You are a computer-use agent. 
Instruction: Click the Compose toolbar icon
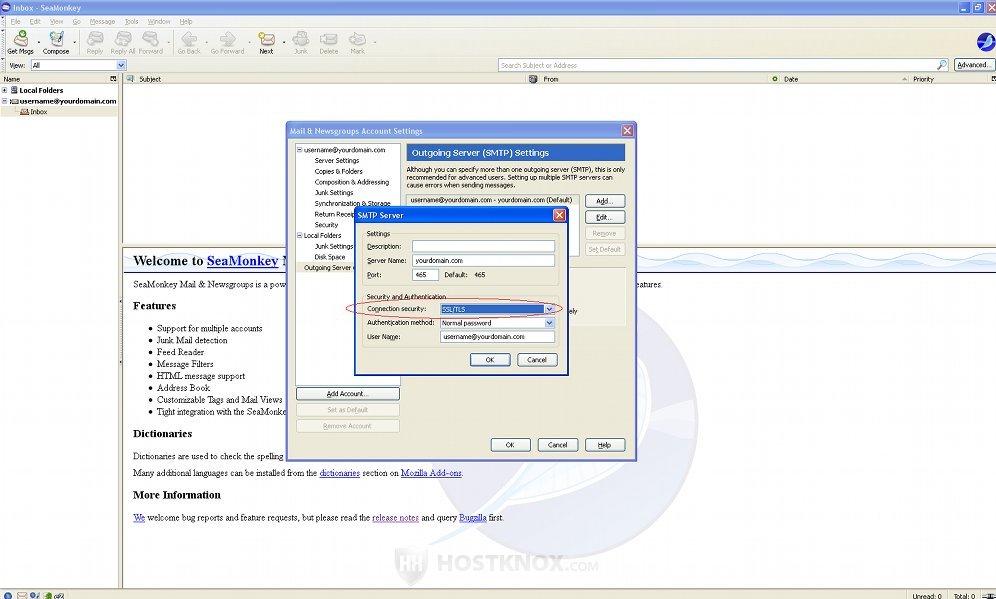tap(56, 39)
